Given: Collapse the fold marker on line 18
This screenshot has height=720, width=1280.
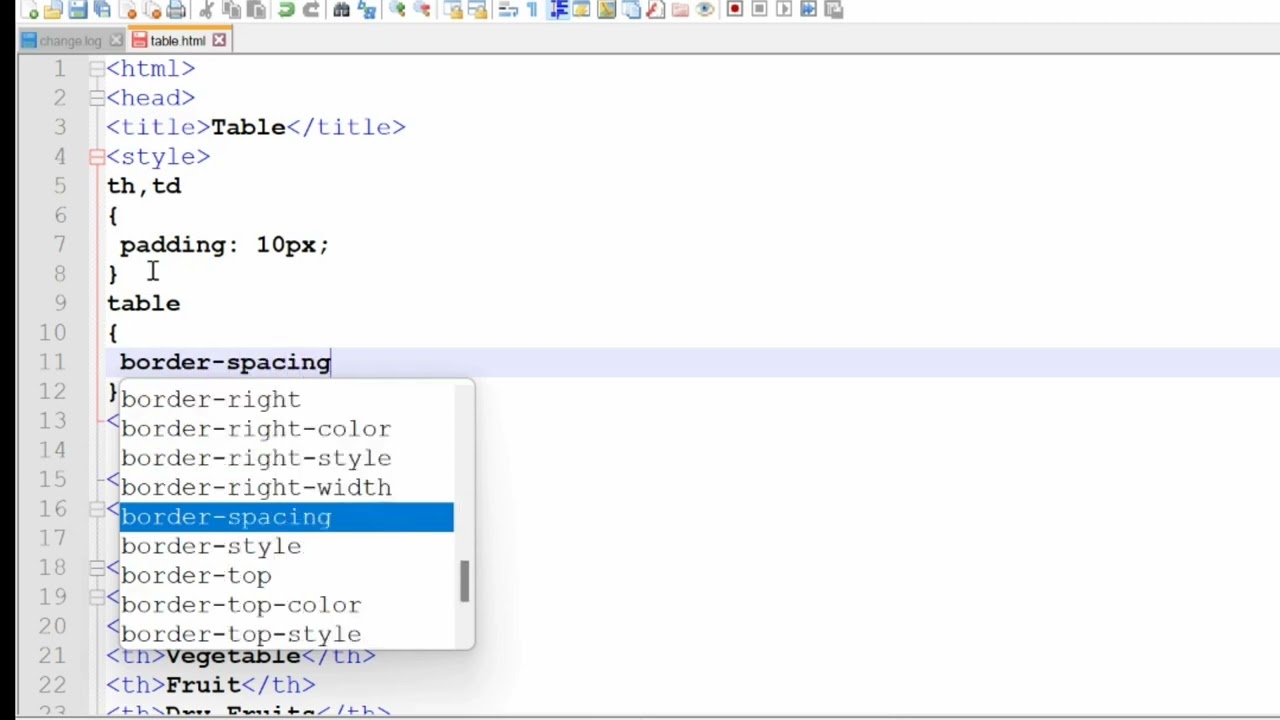Looking at the screenshot, I should 96,568.
